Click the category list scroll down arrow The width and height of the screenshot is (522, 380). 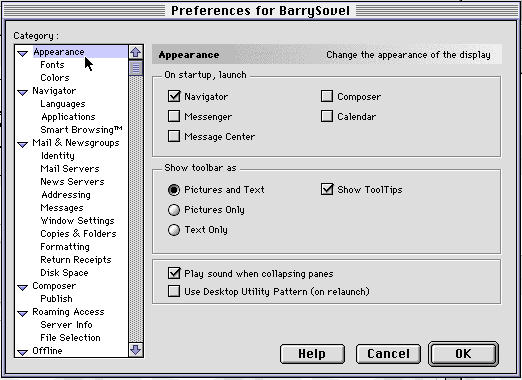click(136, 350)
